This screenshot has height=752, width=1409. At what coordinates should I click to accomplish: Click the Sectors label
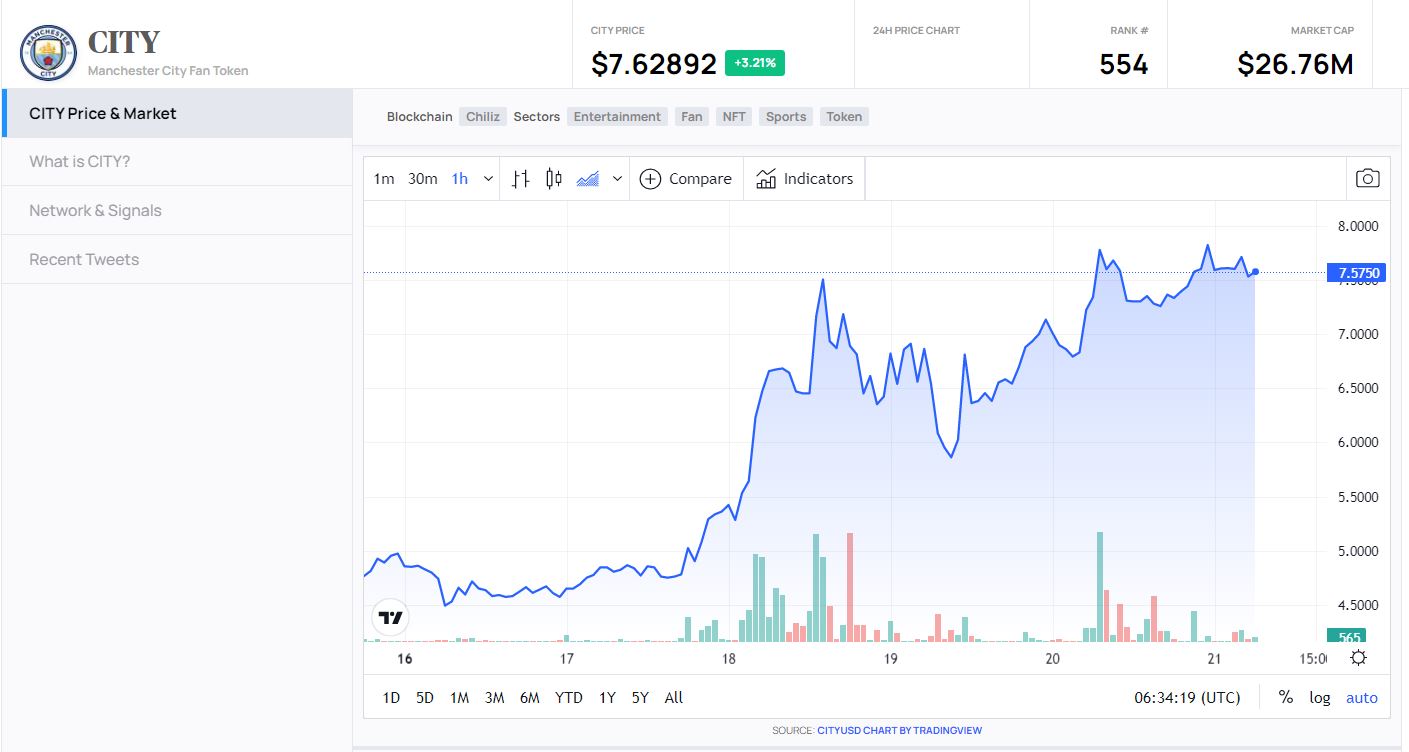coord(537,117)
